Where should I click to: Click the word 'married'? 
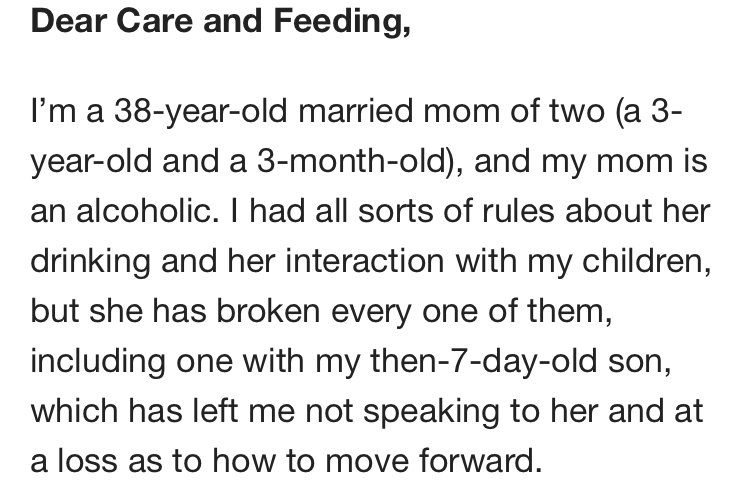[355, 110]
